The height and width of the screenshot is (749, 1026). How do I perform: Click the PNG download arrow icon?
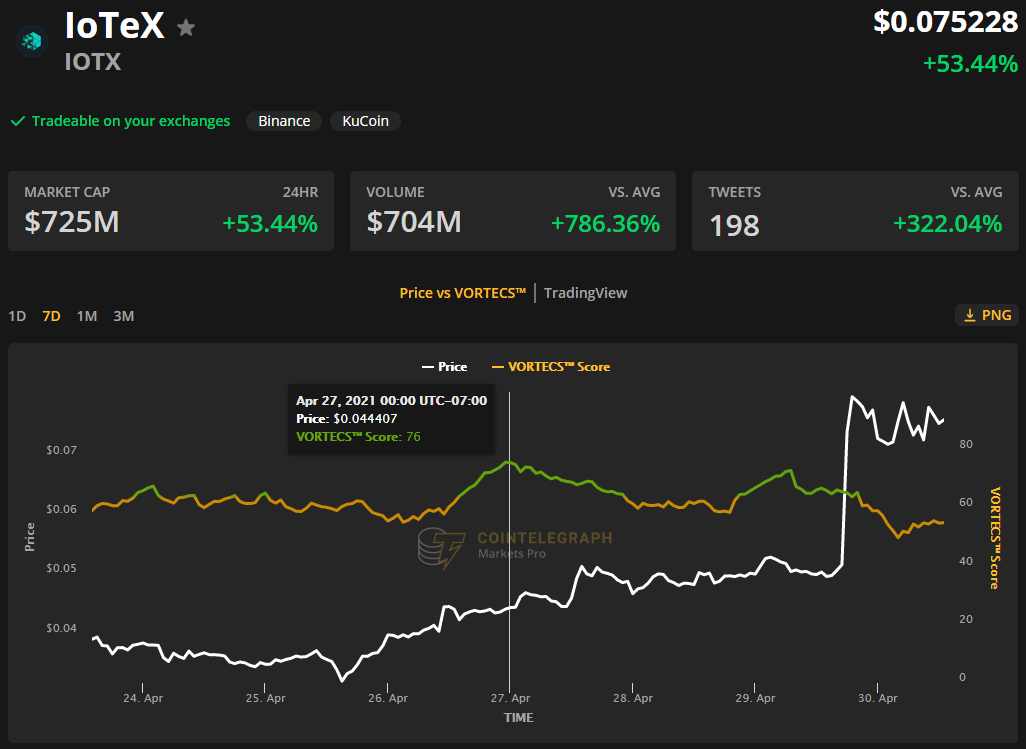970,315
